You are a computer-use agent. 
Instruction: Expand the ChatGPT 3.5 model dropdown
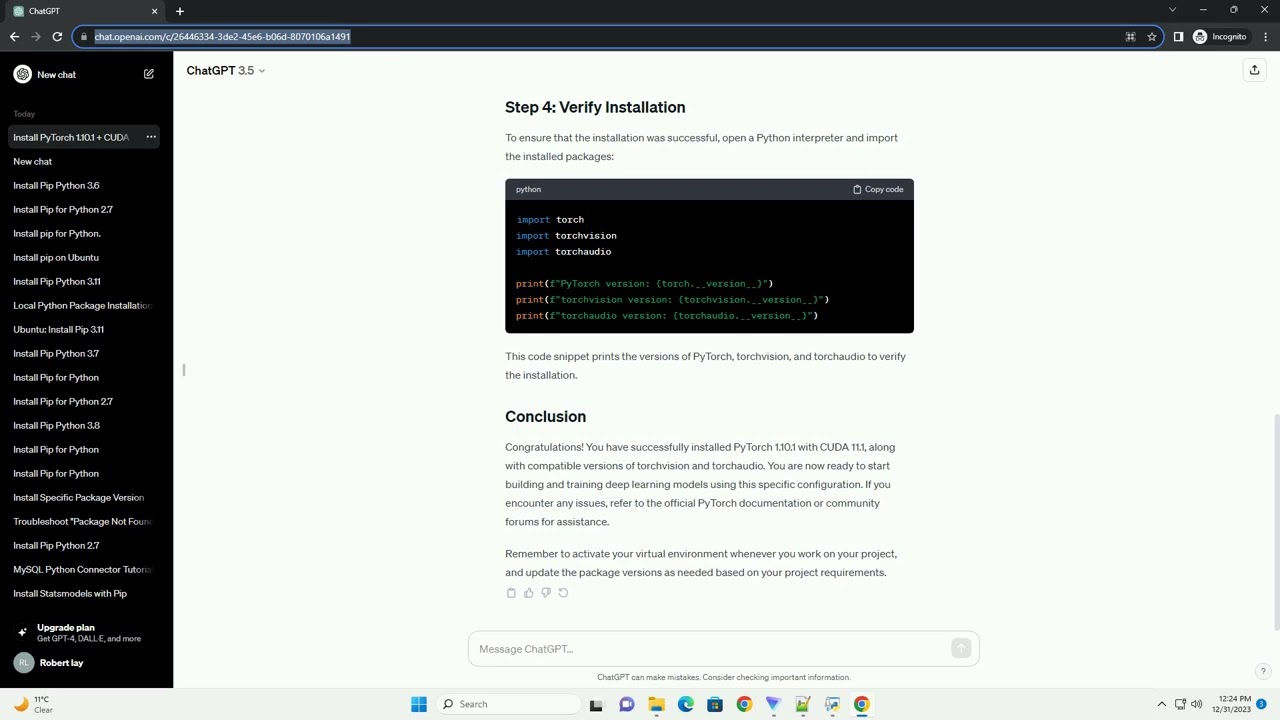tap(226, 70)
